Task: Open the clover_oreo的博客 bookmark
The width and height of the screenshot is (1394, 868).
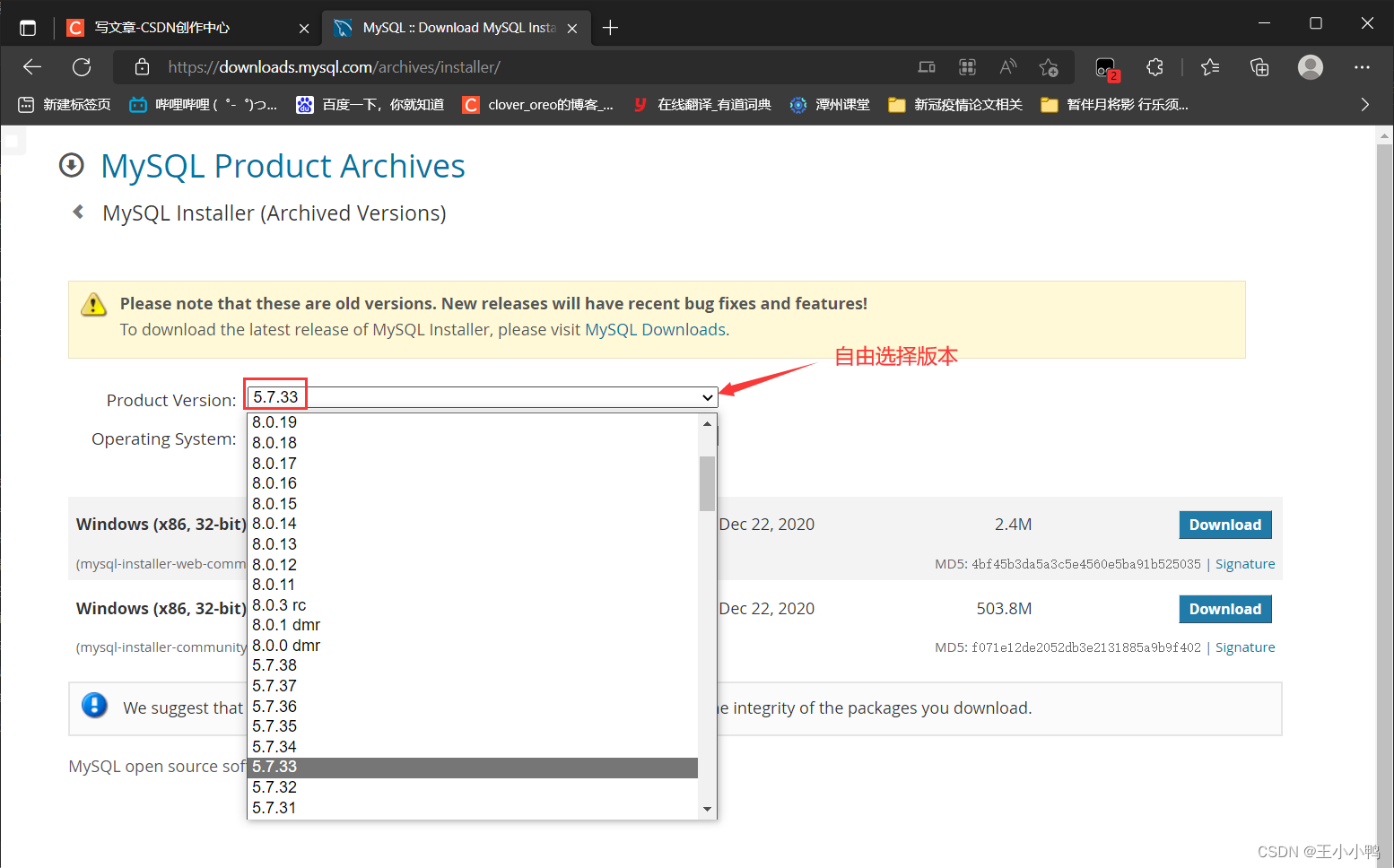Action: pos(538,105)
